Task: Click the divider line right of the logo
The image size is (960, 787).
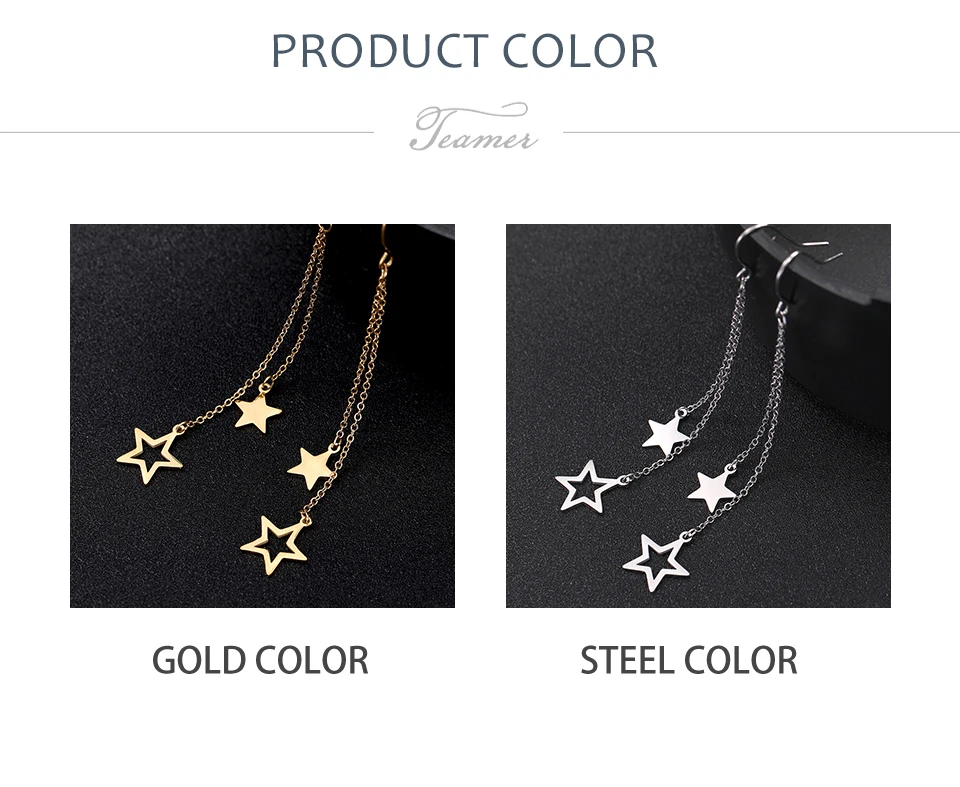Action: [761, 132]
